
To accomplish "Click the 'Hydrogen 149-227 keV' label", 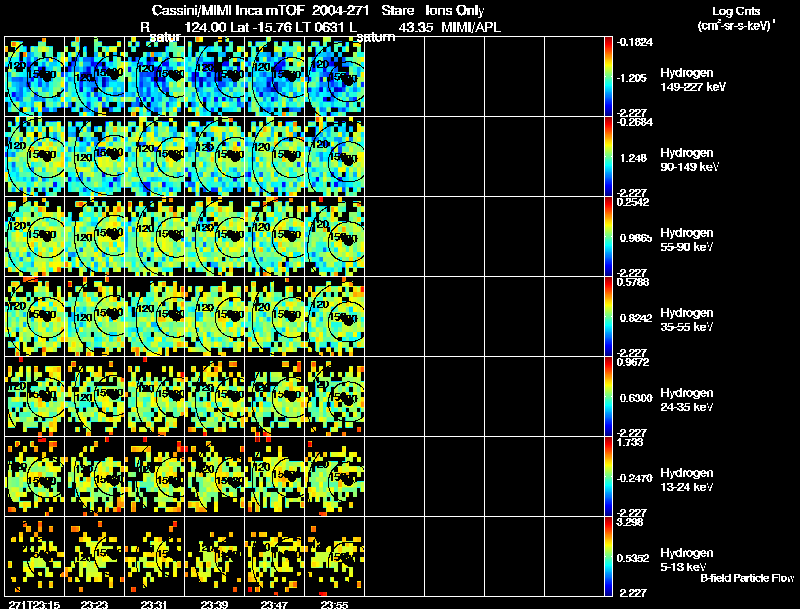I will tap(693, 80).
